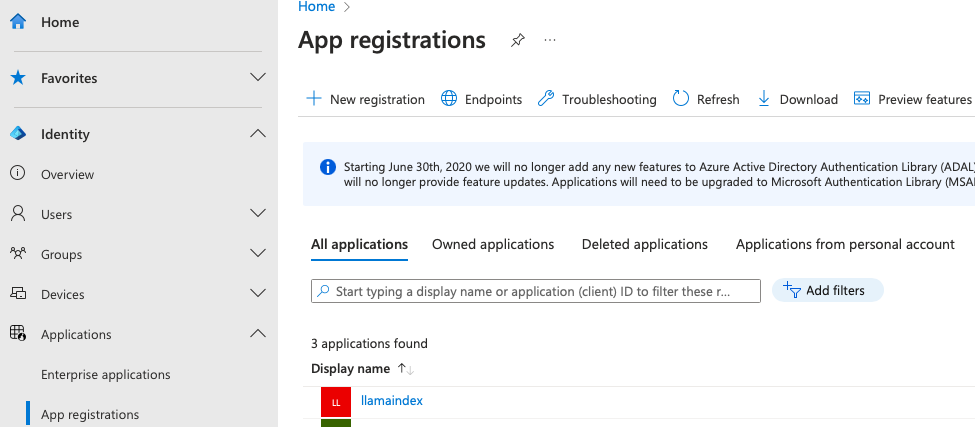The image size is (975, 427).
Task: Expand the Groups menu
Action: [257, 254]
